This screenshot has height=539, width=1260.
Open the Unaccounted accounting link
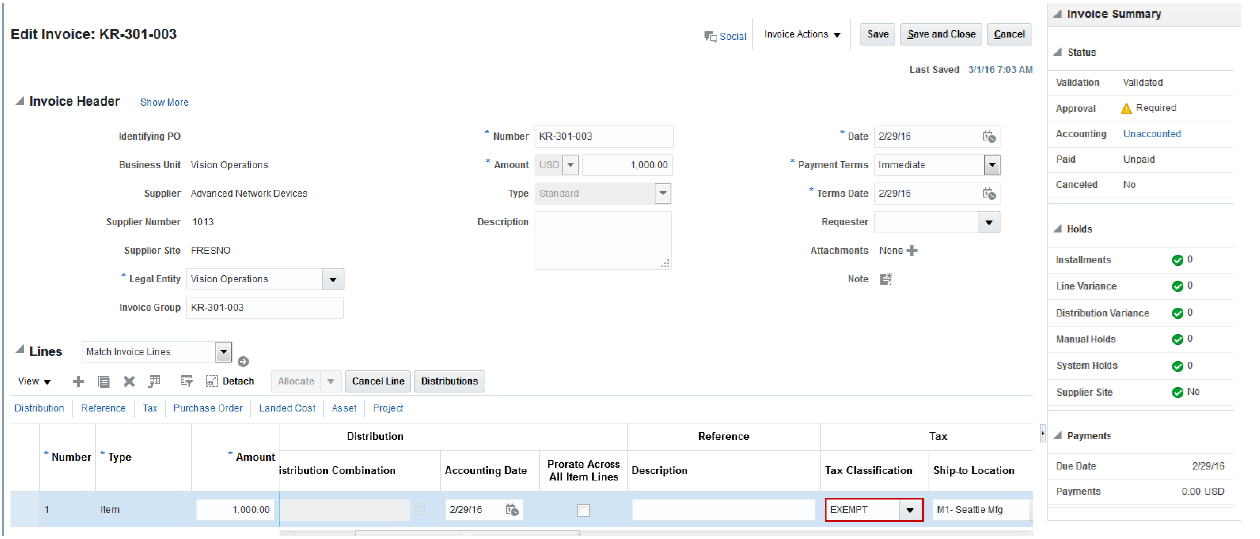tap(1152, 134)
